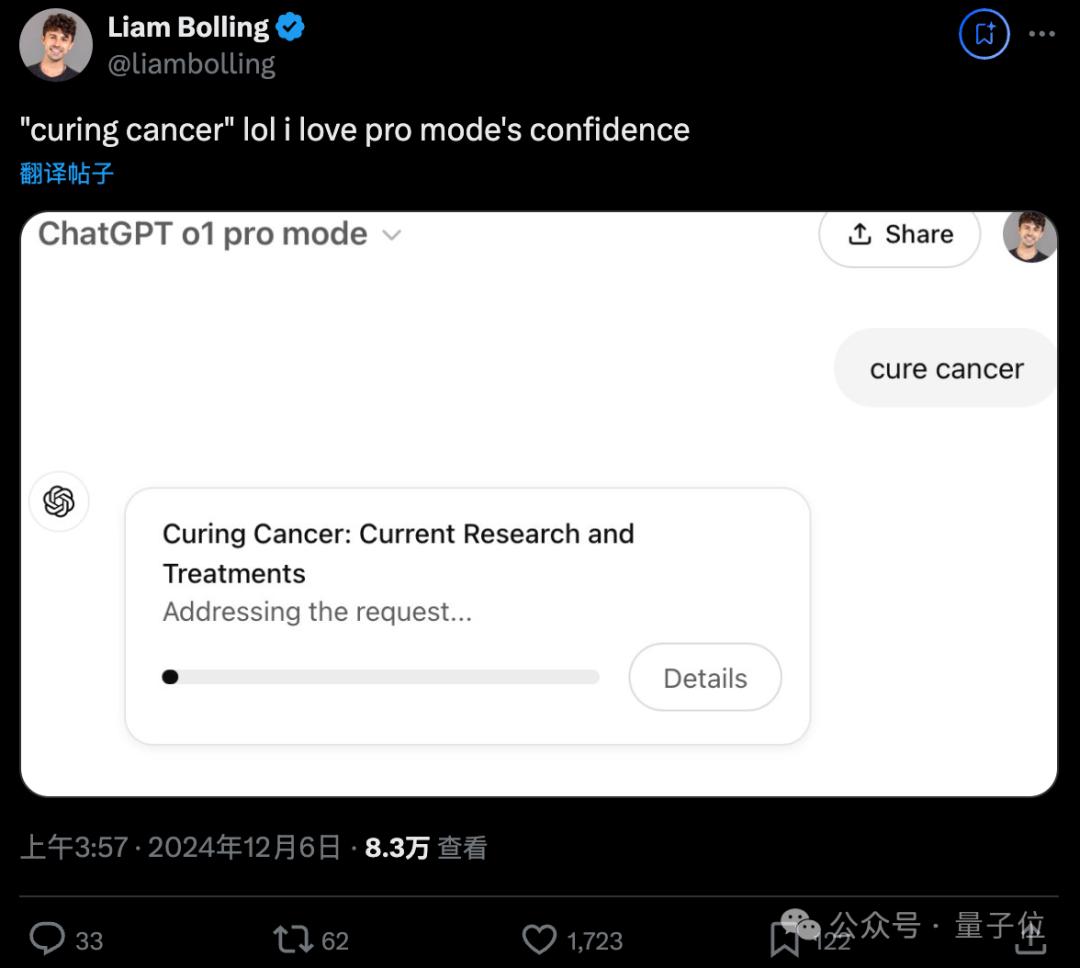Click the Details button
The image size is (1080, 968).
coord(705,678)
